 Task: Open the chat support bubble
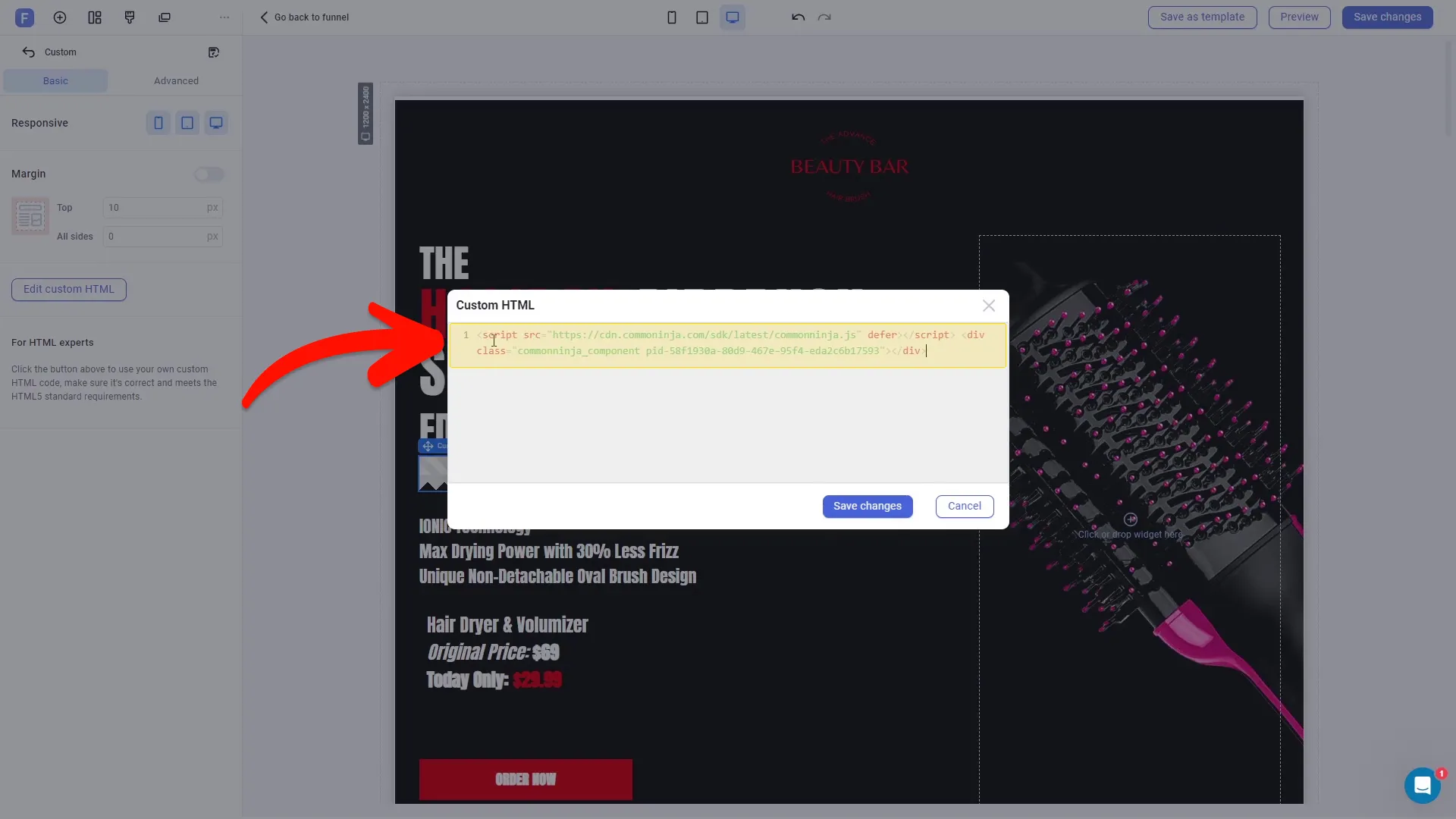click(1423, 786)
